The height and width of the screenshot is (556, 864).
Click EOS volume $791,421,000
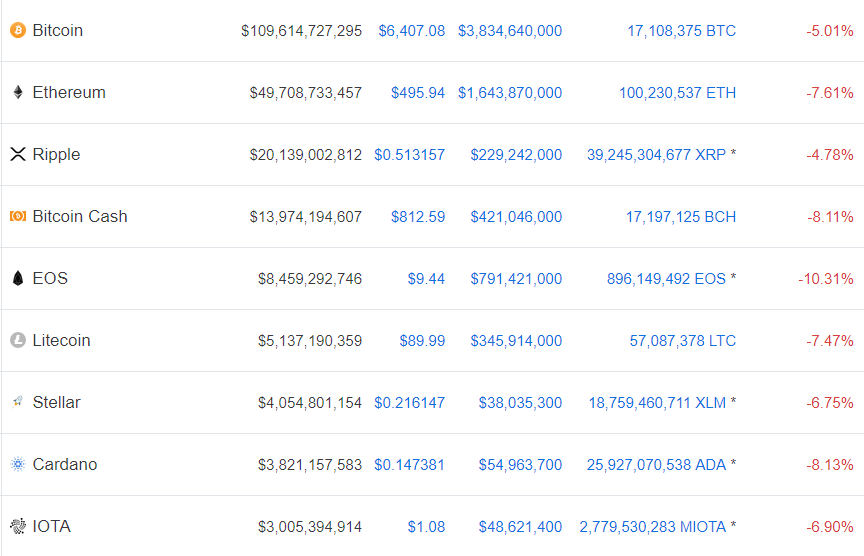coord(516,279)
